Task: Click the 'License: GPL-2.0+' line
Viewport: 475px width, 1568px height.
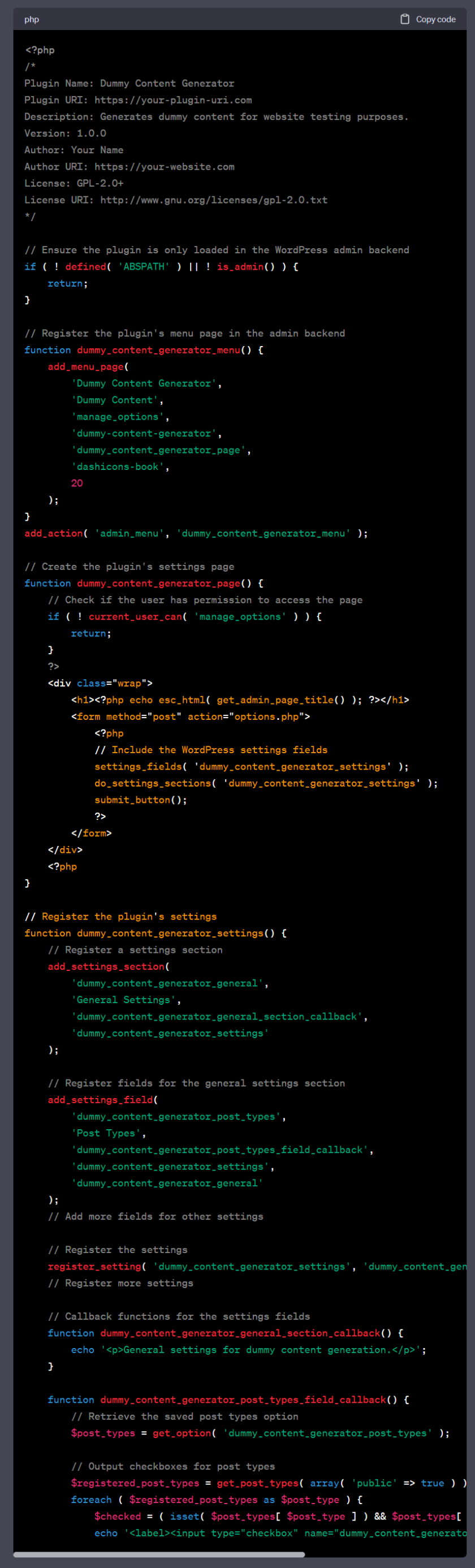Action: tap(74, 183)
